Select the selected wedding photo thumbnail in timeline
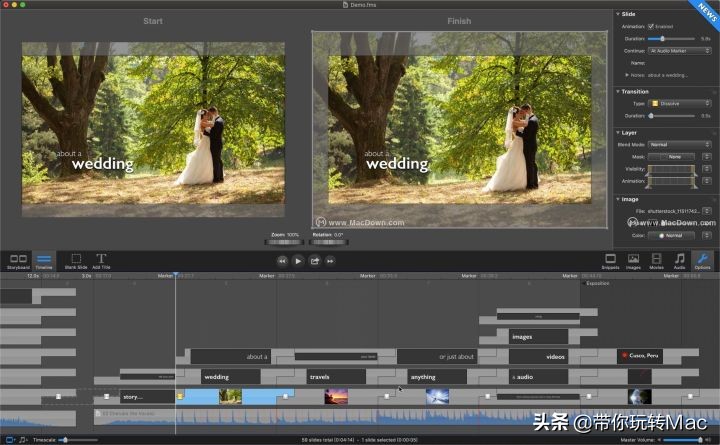The image size is (720, 445). pos(231,396)
